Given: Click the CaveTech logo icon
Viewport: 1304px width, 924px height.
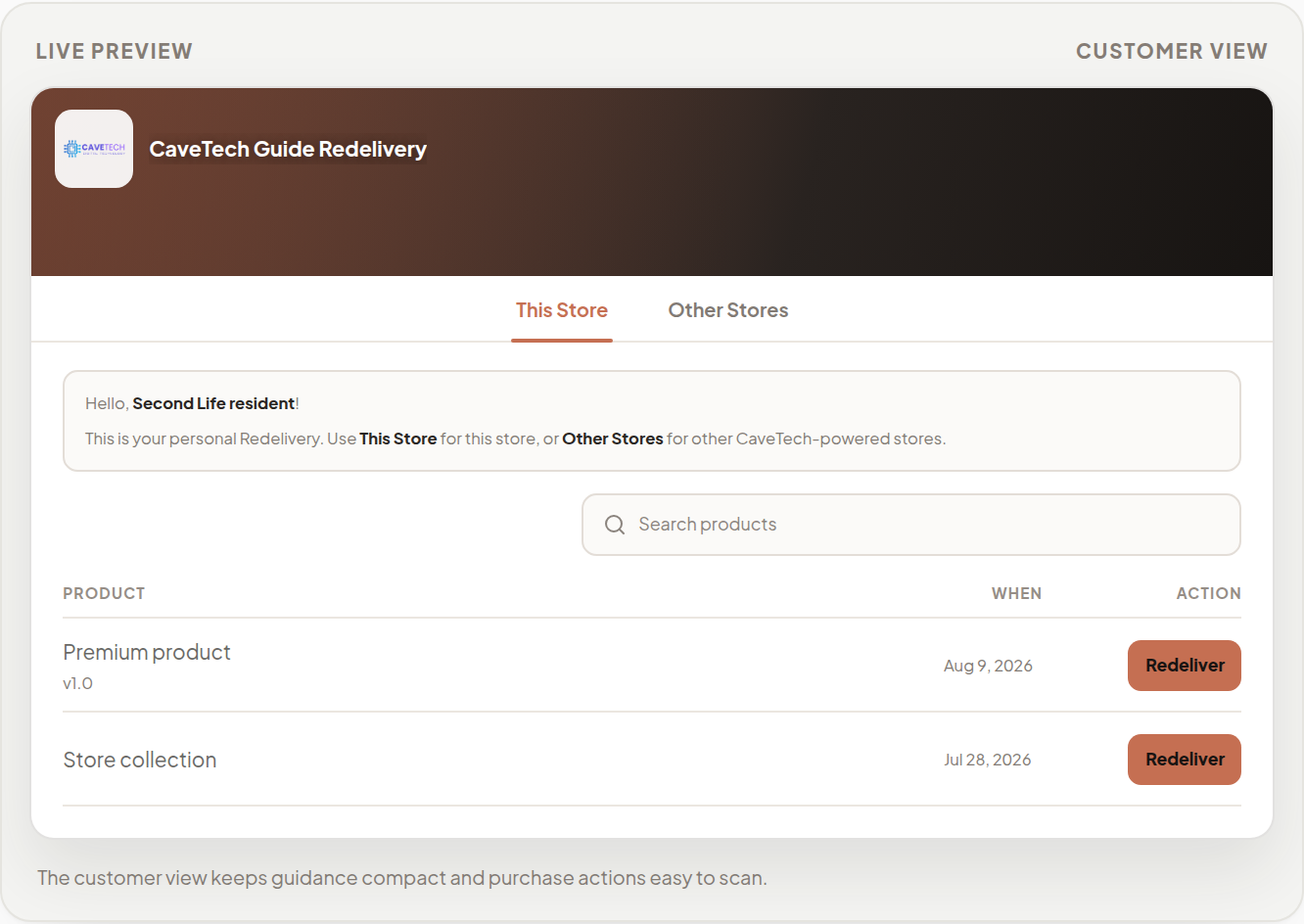Looking at the screenshot, I should pyautogui.click(x=94, y=149).
